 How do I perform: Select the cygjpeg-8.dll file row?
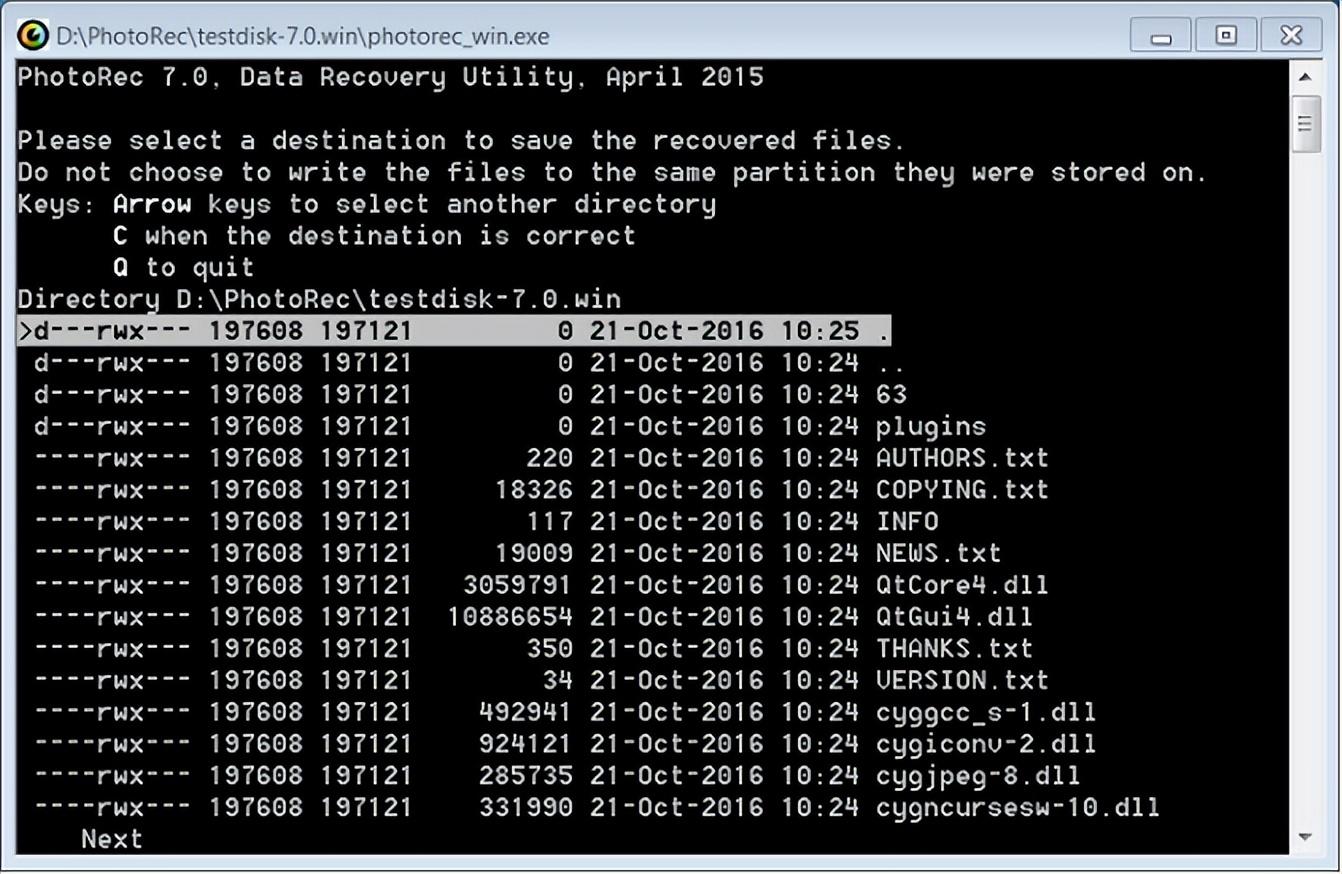(977, 776)
